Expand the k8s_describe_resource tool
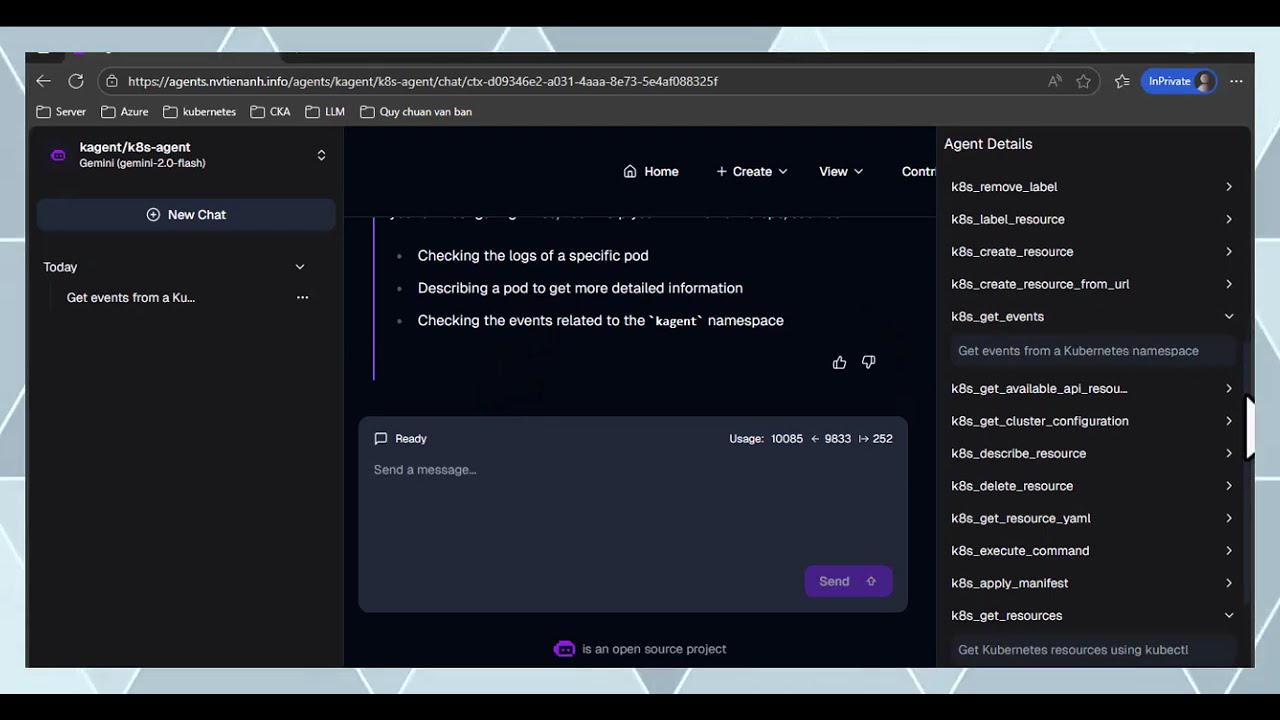The width and height of the screenshot is (1280, 720). tap(1092, 454)
